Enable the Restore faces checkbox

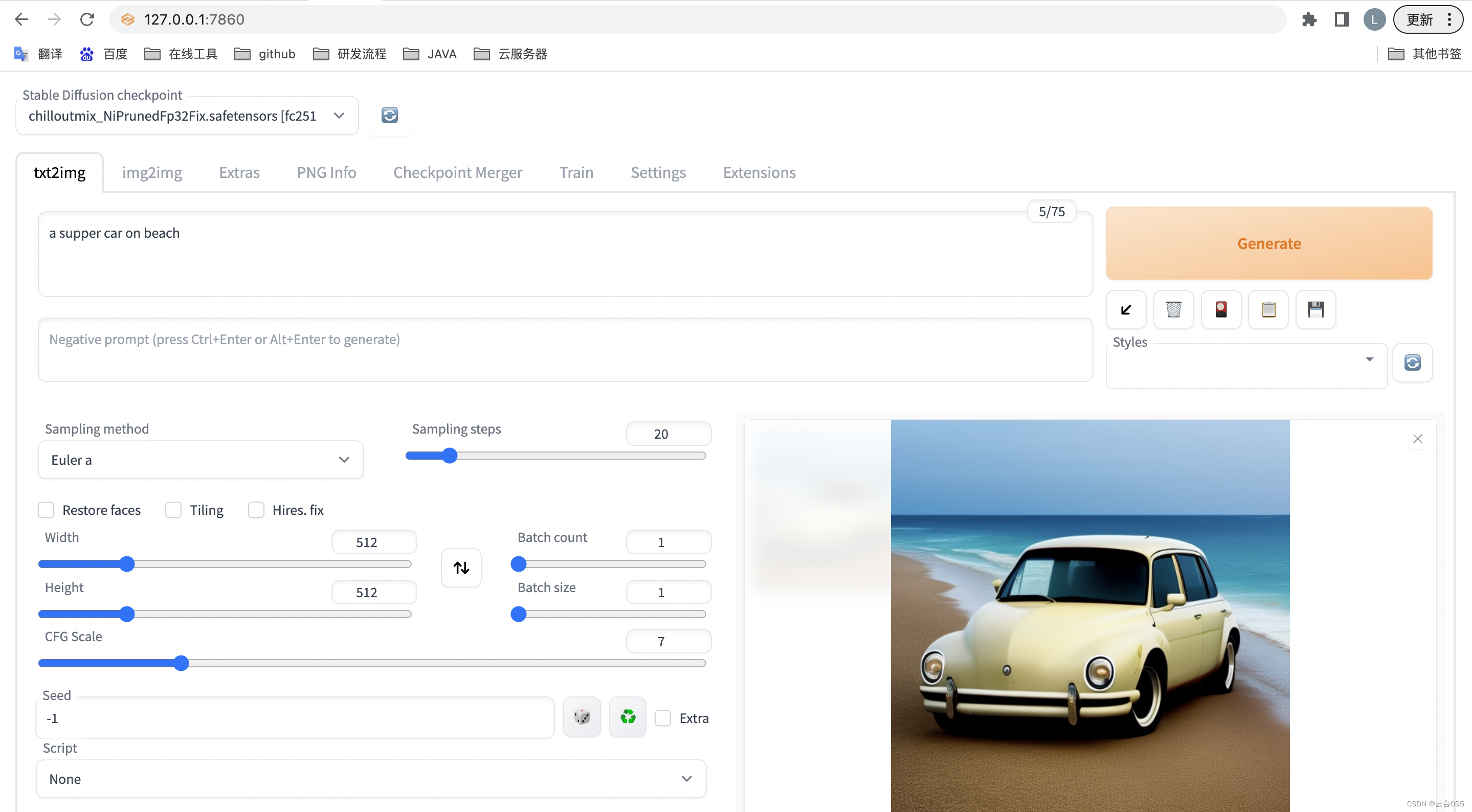click(46, 510)
